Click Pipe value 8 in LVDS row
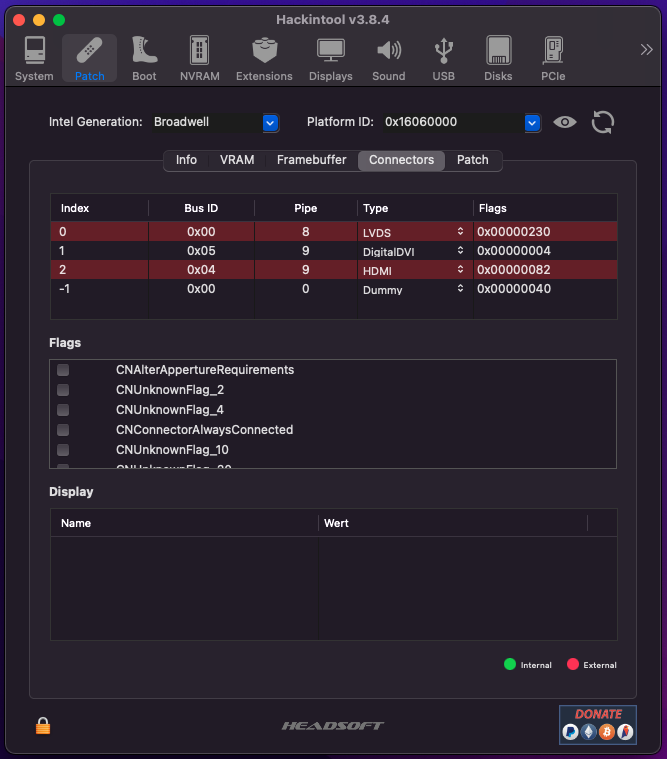 click(x=306, y=232)
